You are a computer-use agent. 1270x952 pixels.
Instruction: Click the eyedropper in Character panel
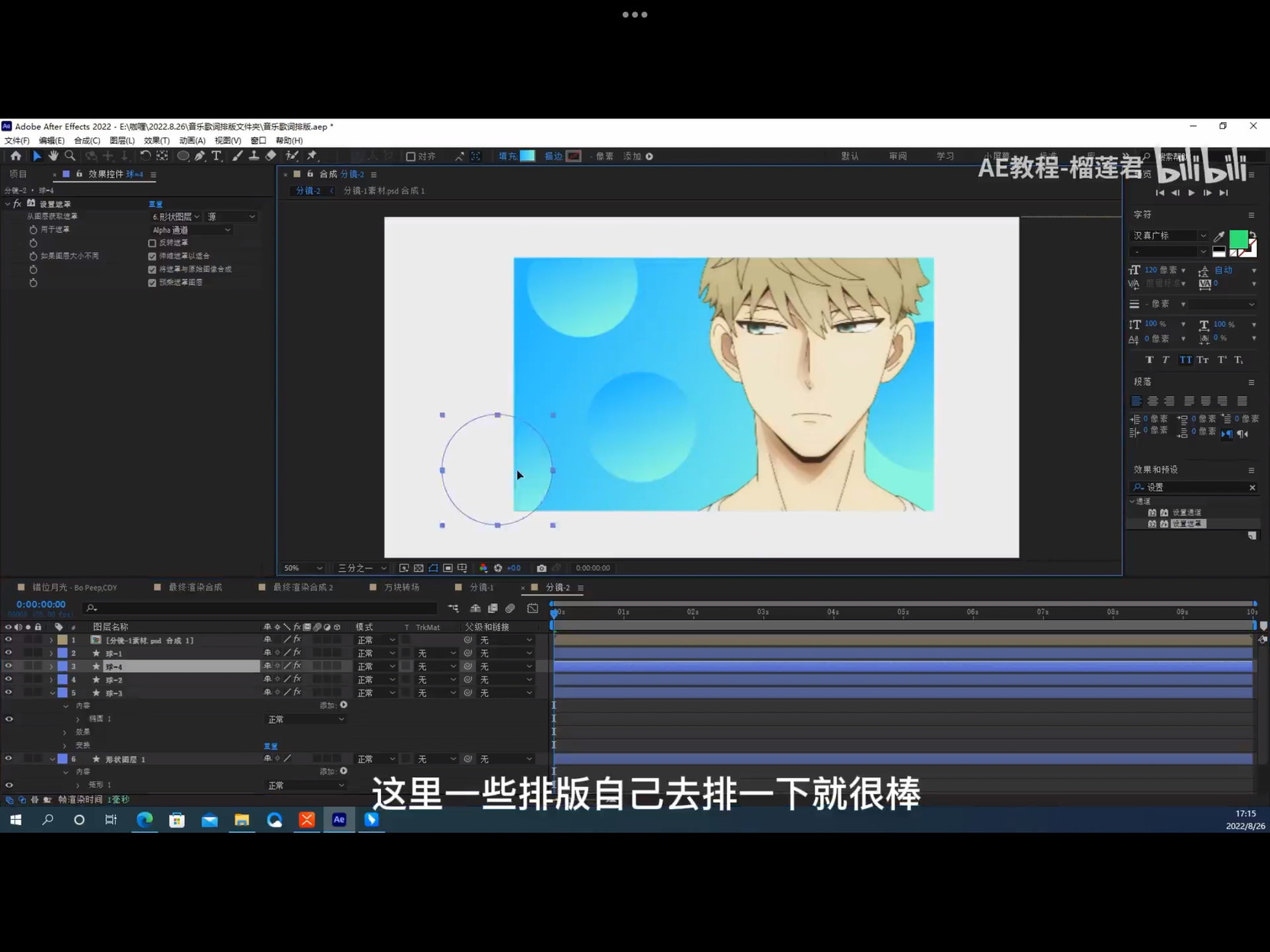coord(1219,236)
